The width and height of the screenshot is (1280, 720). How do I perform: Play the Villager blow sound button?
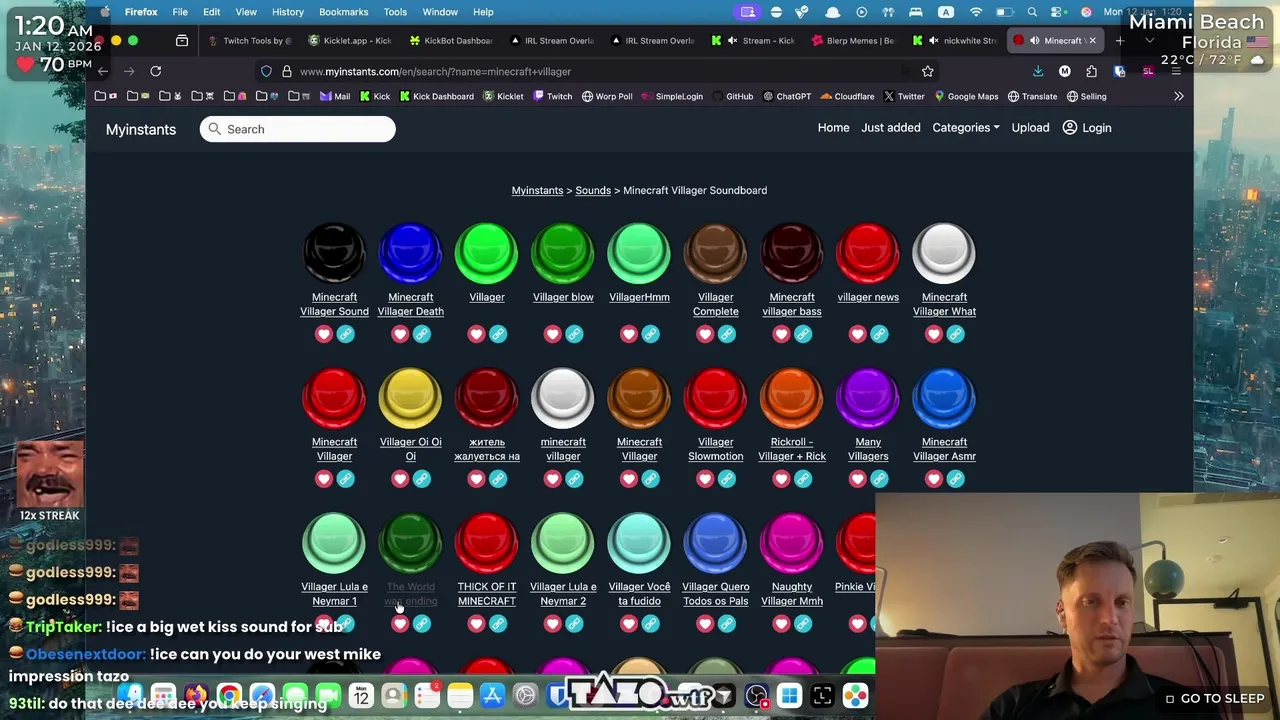coord(563,254)
